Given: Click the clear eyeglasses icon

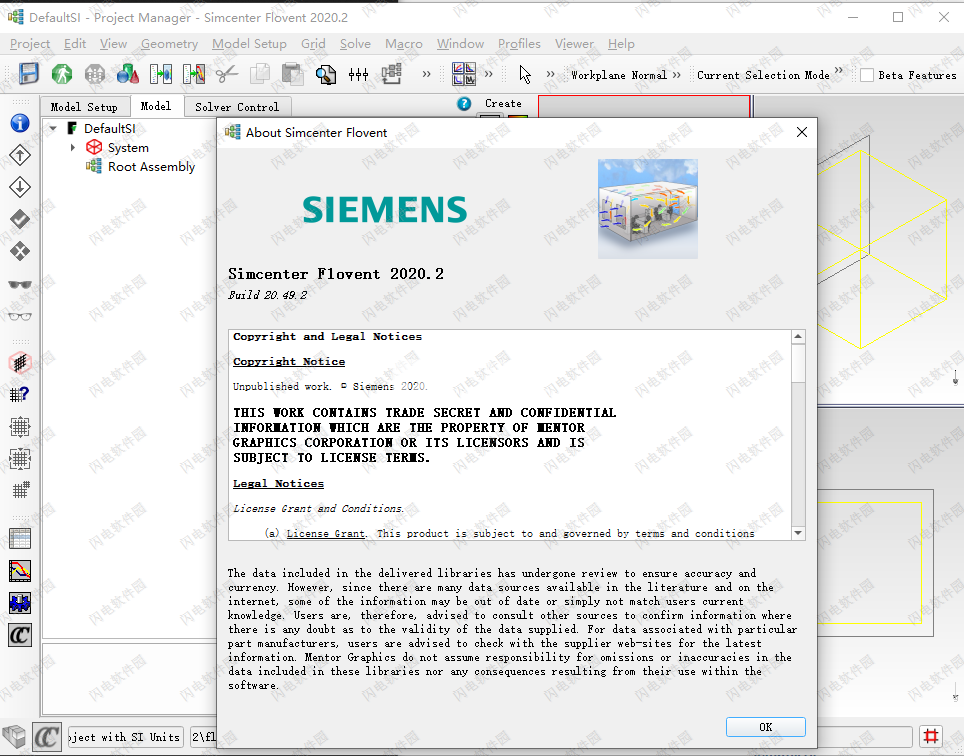Looking at the screenshot, I should (20, 317).
